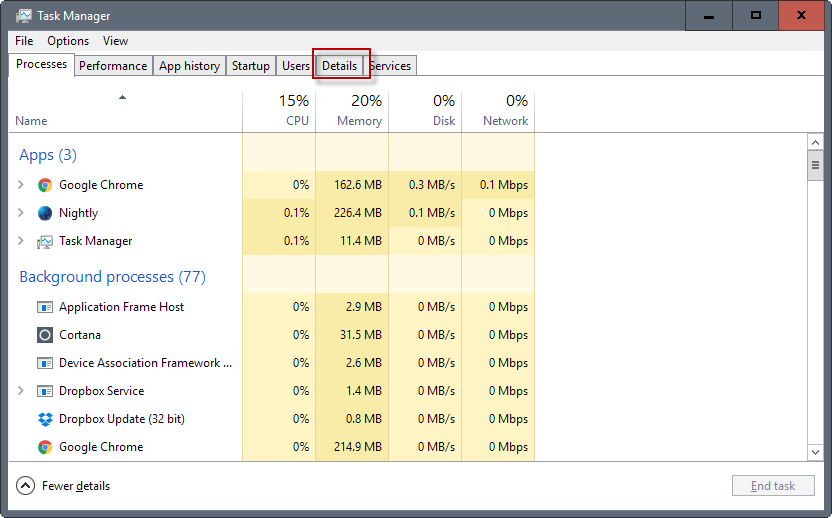Viewport: 832px width, 518px height.
Task: Click the vertical scrollbar thumb
Action: 816,166
